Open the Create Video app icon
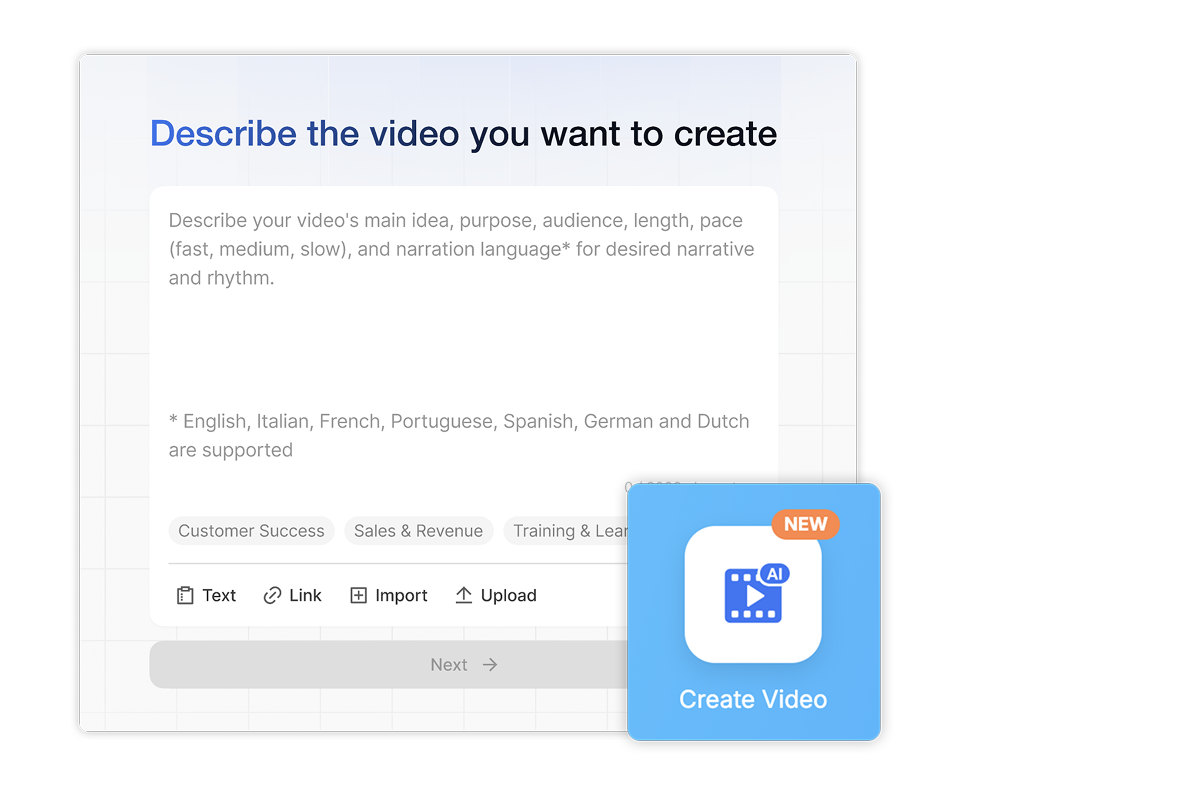Viewport: 1200px width, 800px height. click(753, 593)
